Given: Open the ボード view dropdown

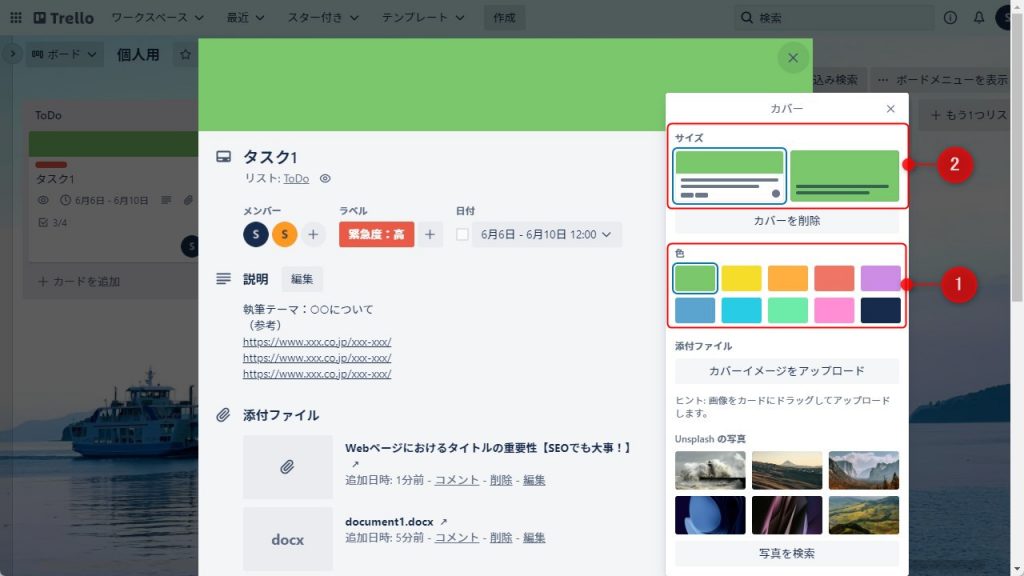Looking at the screenshot, I should 64,54.
